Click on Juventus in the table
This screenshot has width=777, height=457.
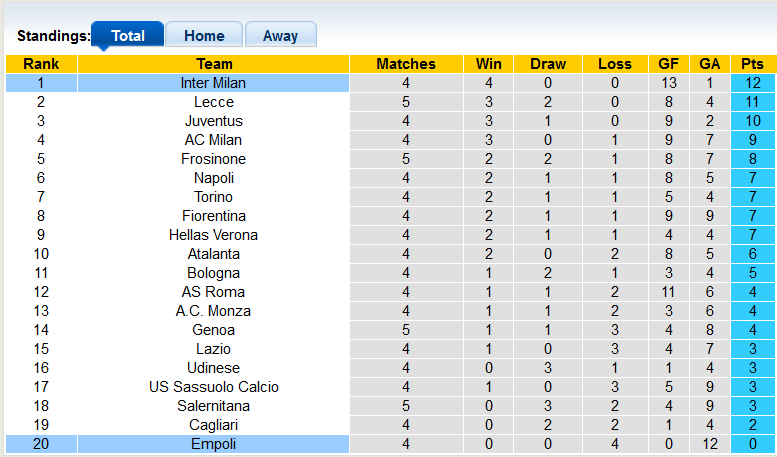[x=213, y=121]
